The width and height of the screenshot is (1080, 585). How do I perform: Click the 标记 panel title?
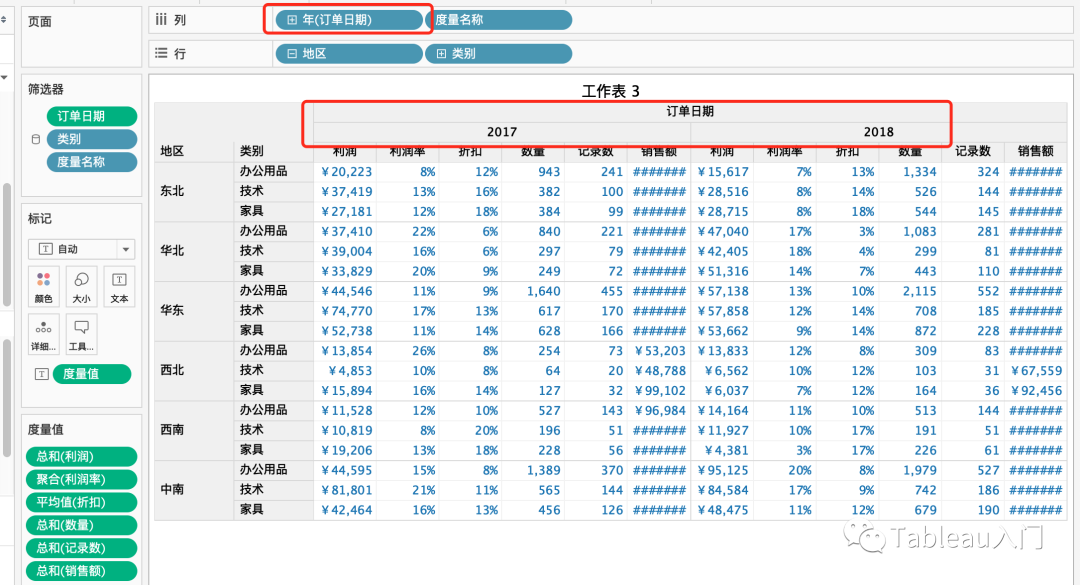tap(39, 218)
